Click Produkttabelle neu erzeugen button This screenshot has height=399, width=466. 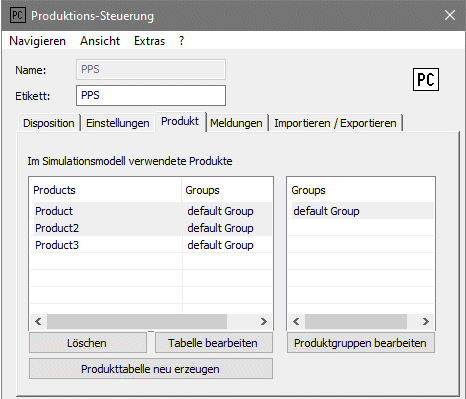click(x=151, y=369)
